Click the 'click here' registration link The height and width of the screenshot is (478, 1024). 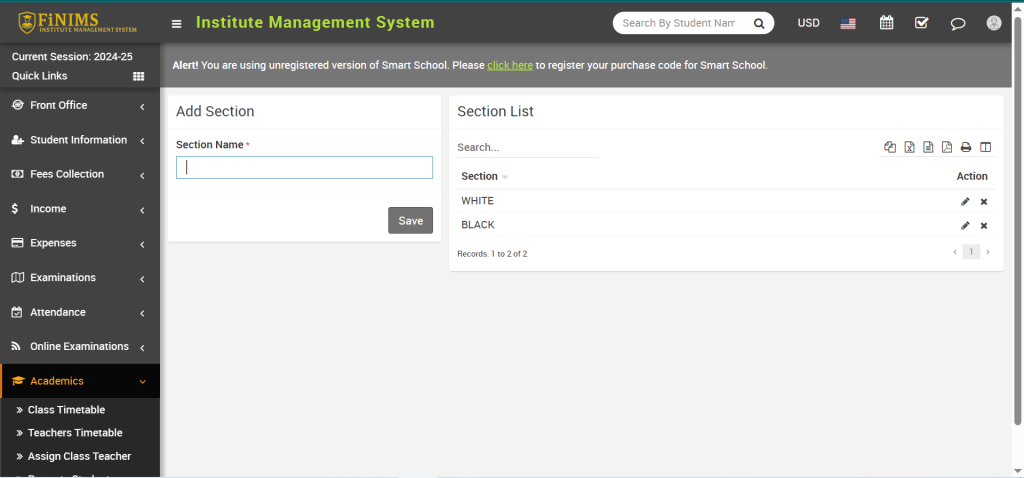click(509, 65)
